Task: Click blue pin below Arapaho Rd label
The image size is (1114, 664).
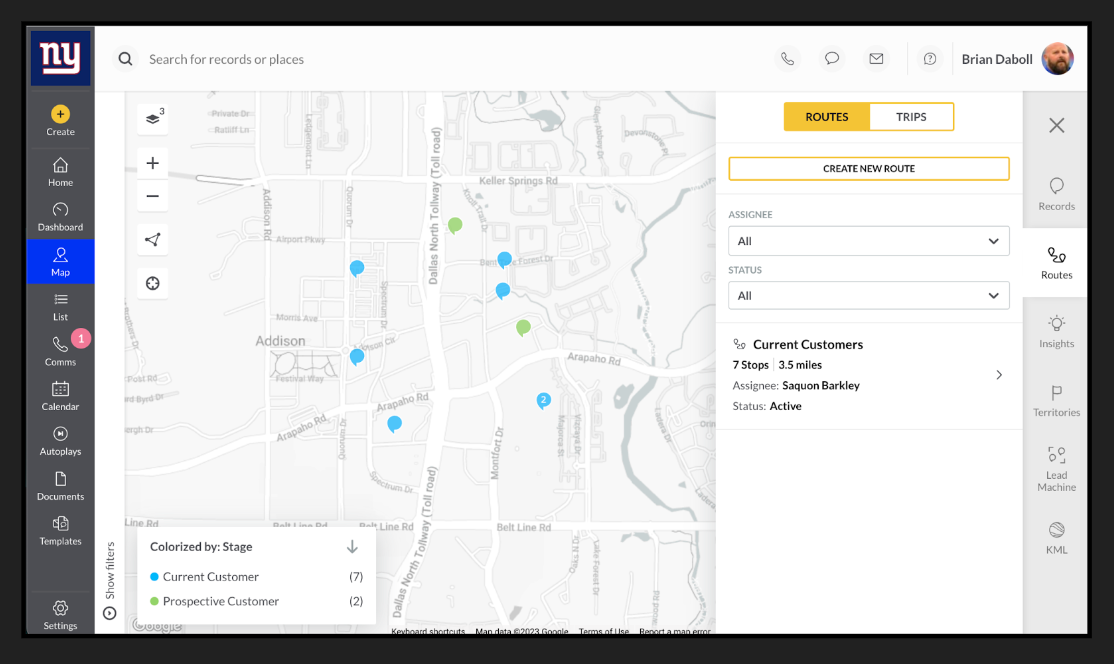Action: (394, 425)
